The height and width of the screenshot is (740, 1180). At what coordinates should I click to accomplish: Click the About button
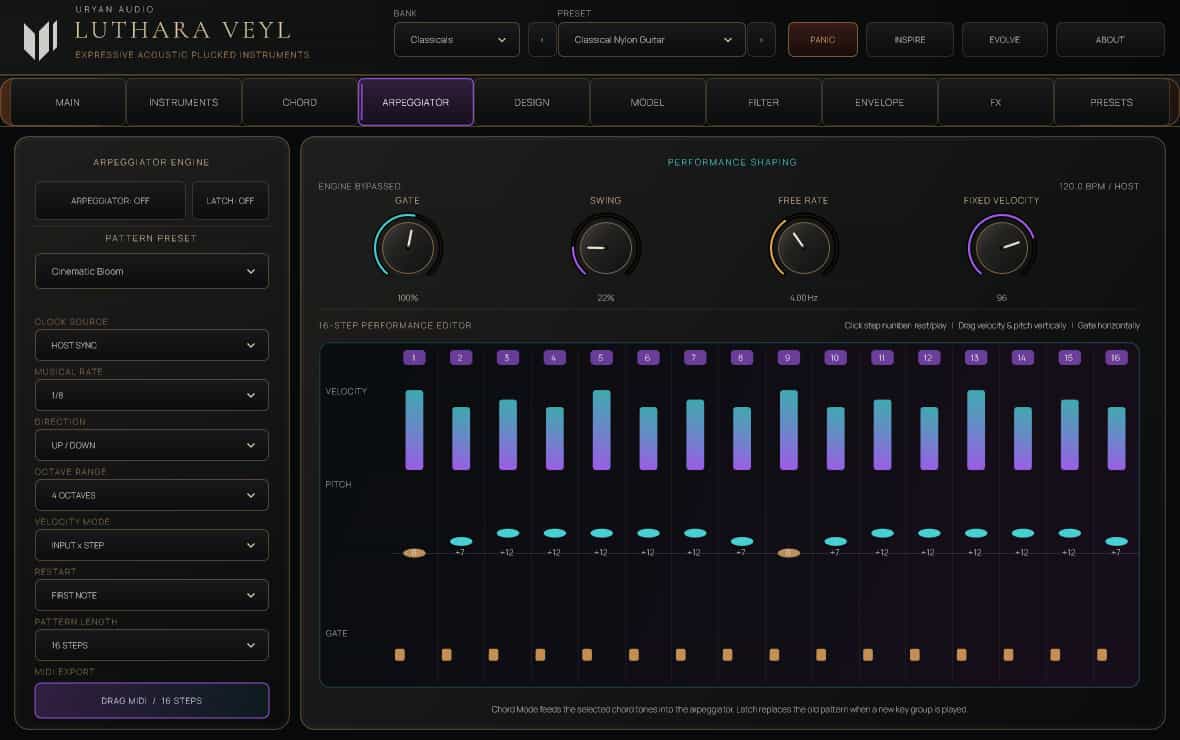pyautogui.click(x=1110, y=40)
